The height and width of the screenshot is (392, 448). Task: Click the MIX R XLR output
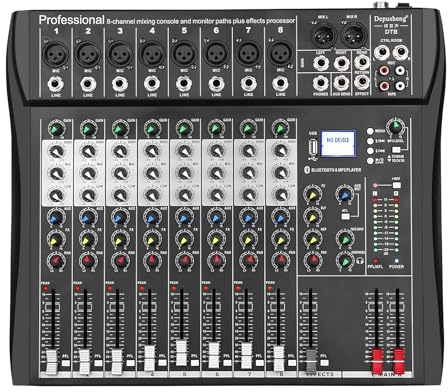(x=355, y=36)
